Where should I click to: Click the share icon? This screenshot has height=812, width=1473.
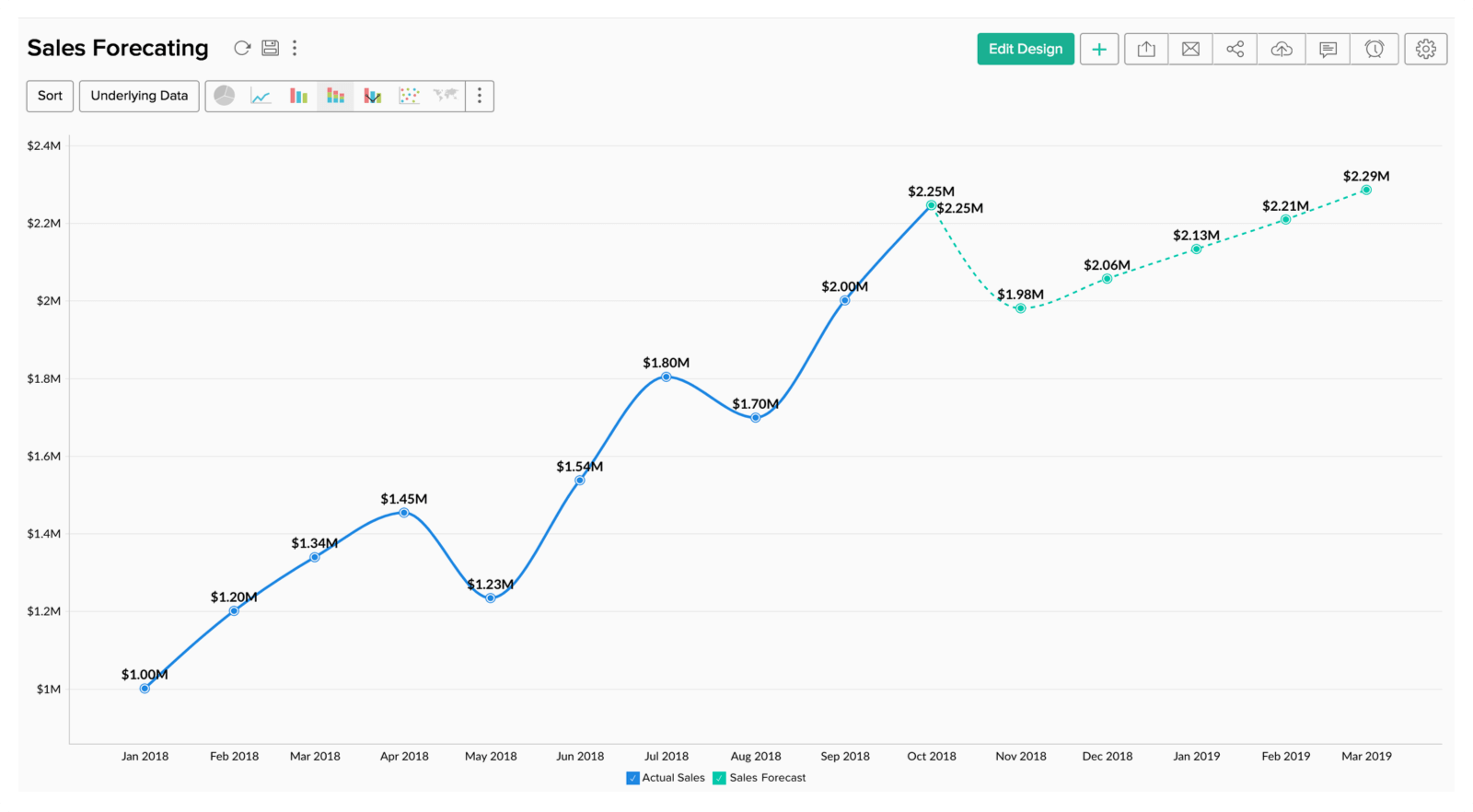pyautogui.click(x=1235, y=49)
